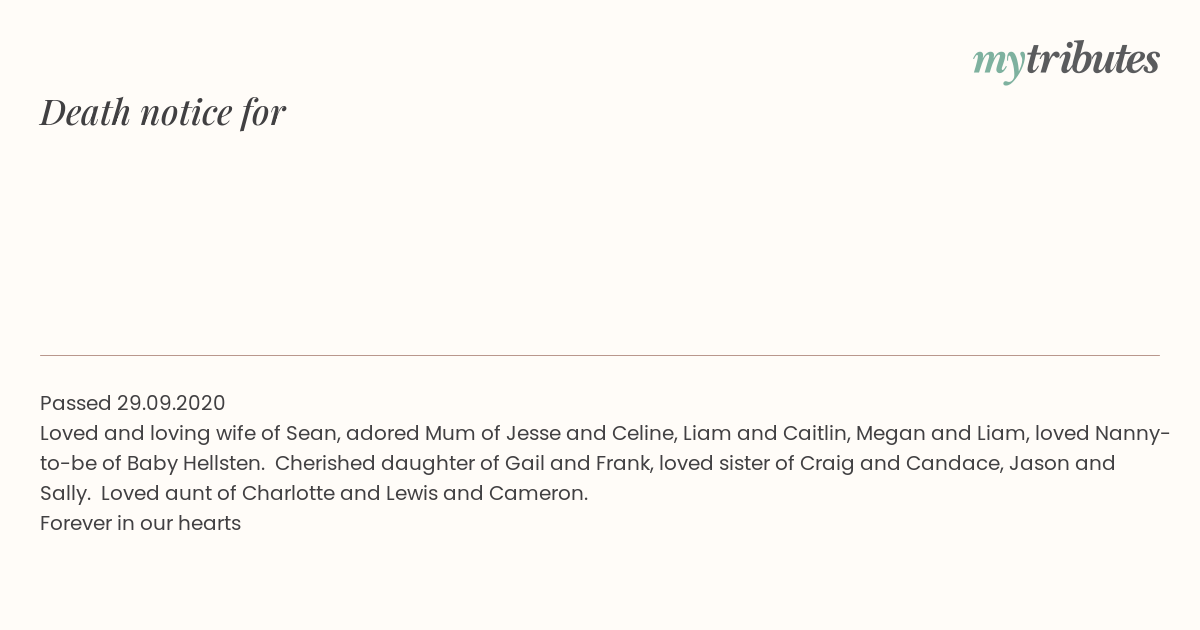Click the word 'Nanny-' at the line end
The width and height of the screenshot is (1200, 630).
(x=1133, y=433)
